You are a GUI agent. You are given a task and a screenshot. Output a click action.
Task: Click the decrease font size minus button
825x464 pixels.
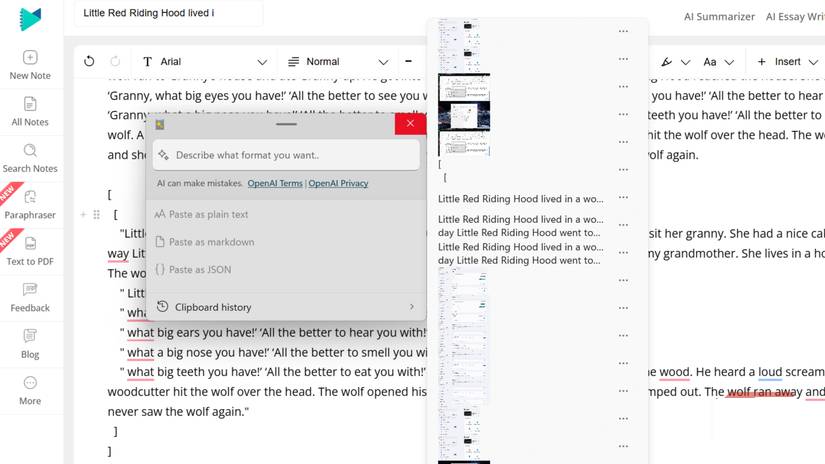pos(408,62)
